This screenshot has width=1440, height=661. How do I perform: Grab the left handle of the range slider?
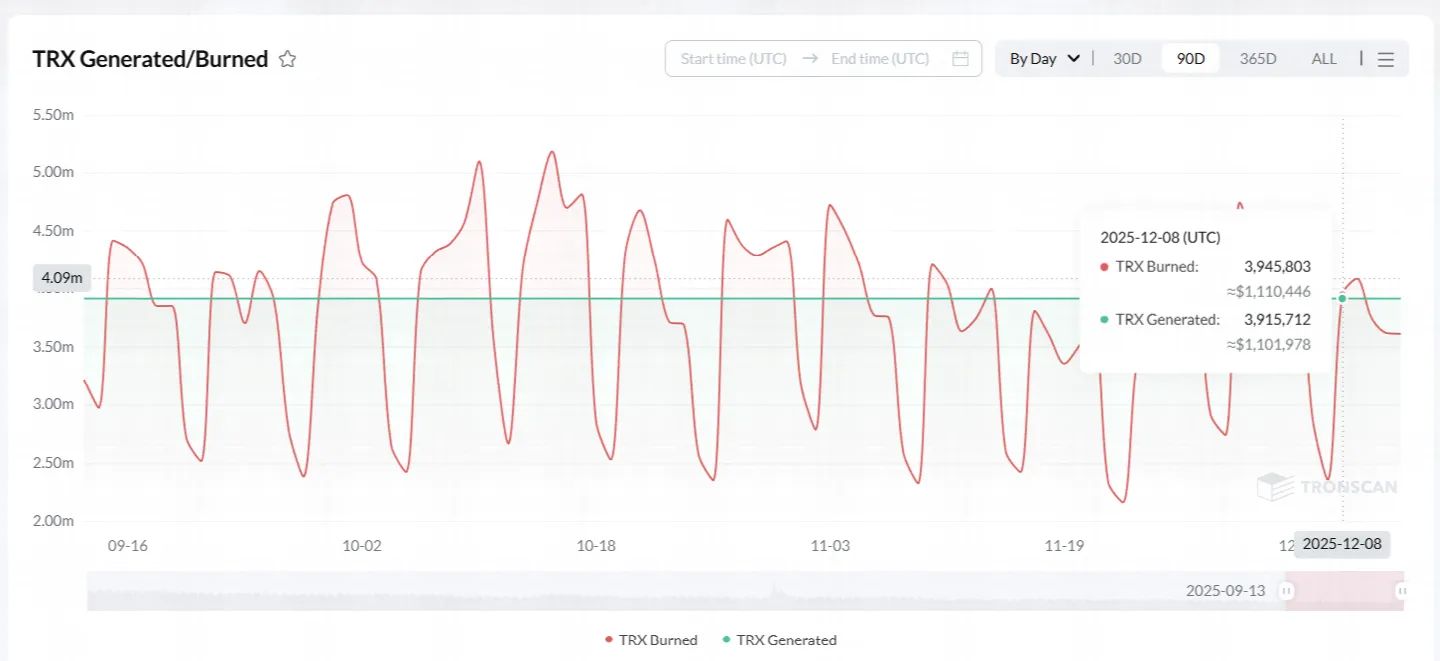point(1287,591)
